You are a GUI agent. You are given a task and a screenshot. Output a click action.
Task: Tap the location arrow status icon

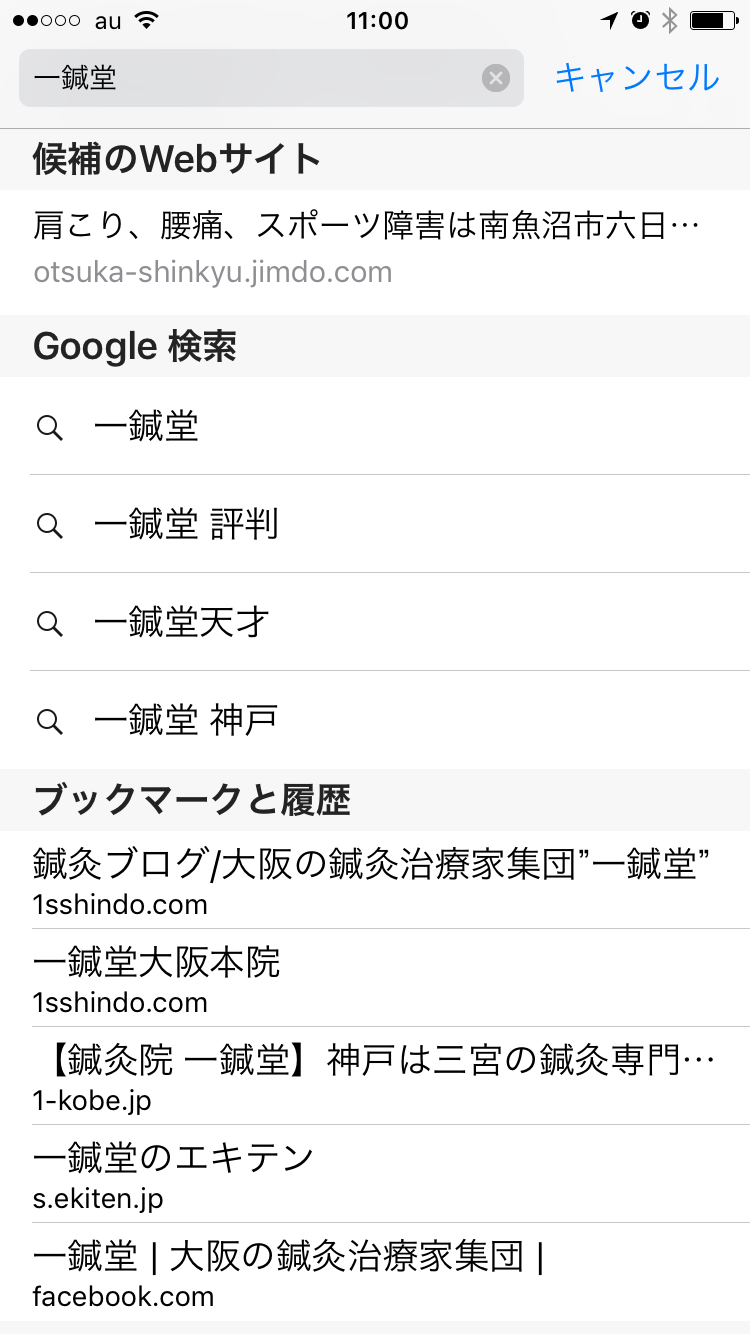click(x=609, y=21)
